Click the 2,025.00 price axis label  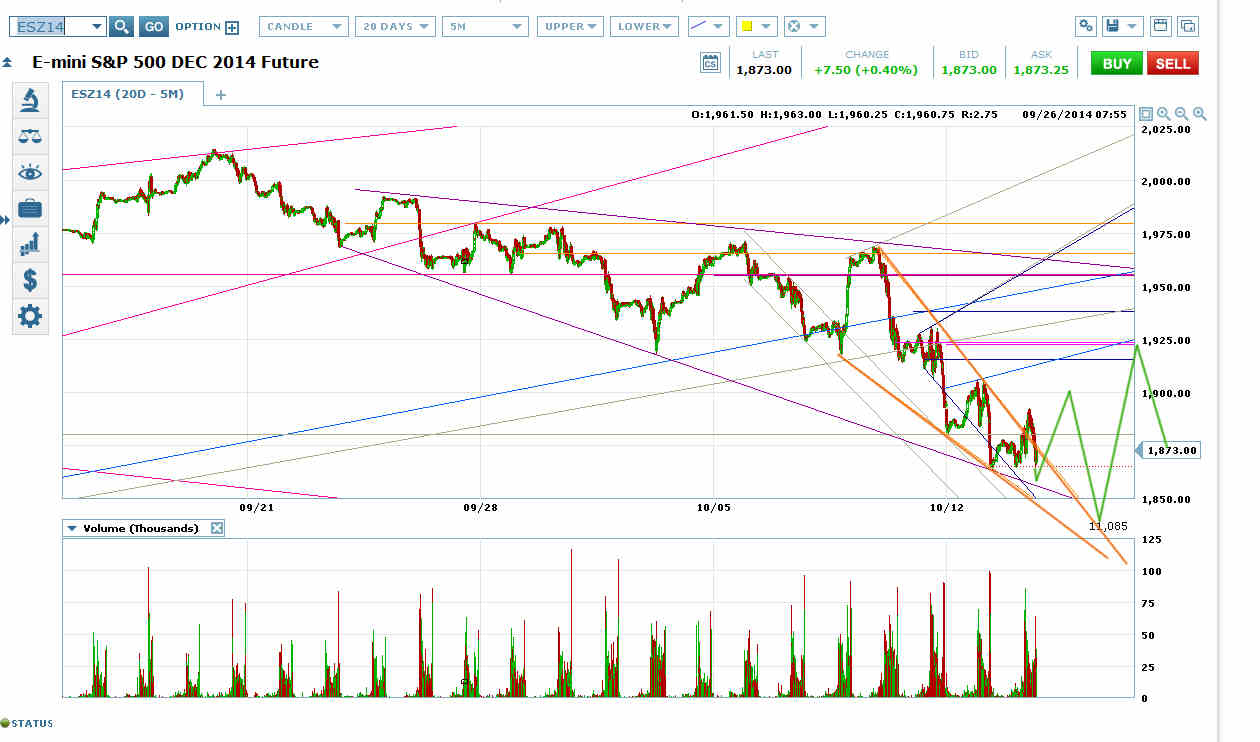pyautogui.click(x=1166, y=129)
